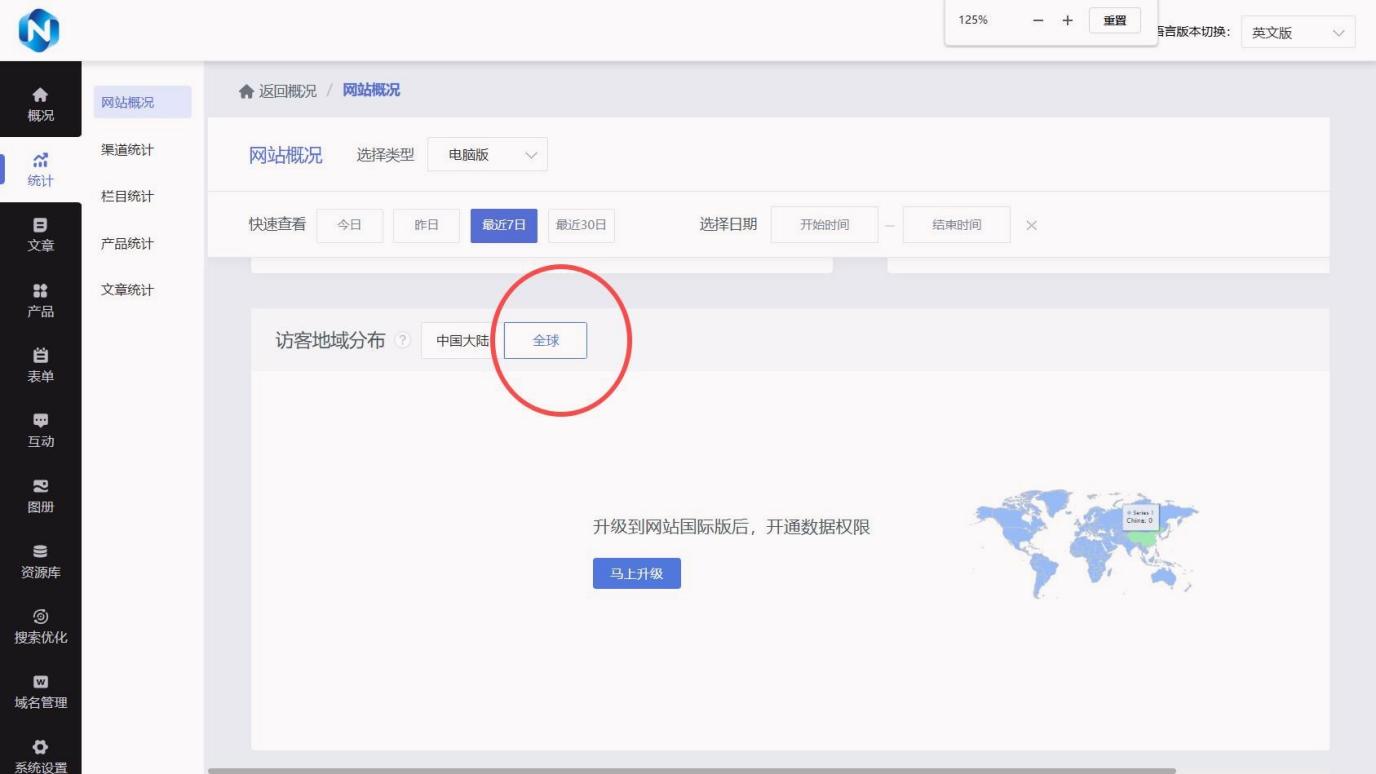Open the 英文版 language dropdown
Viewport: 1376px width, 774px height.
1297,33
